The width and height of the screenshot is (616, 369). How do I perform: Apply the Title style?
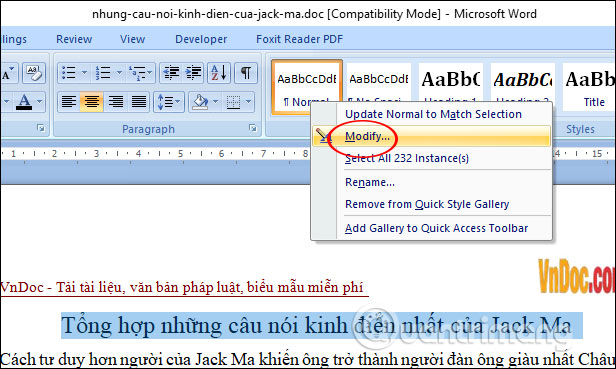(589, 87)
